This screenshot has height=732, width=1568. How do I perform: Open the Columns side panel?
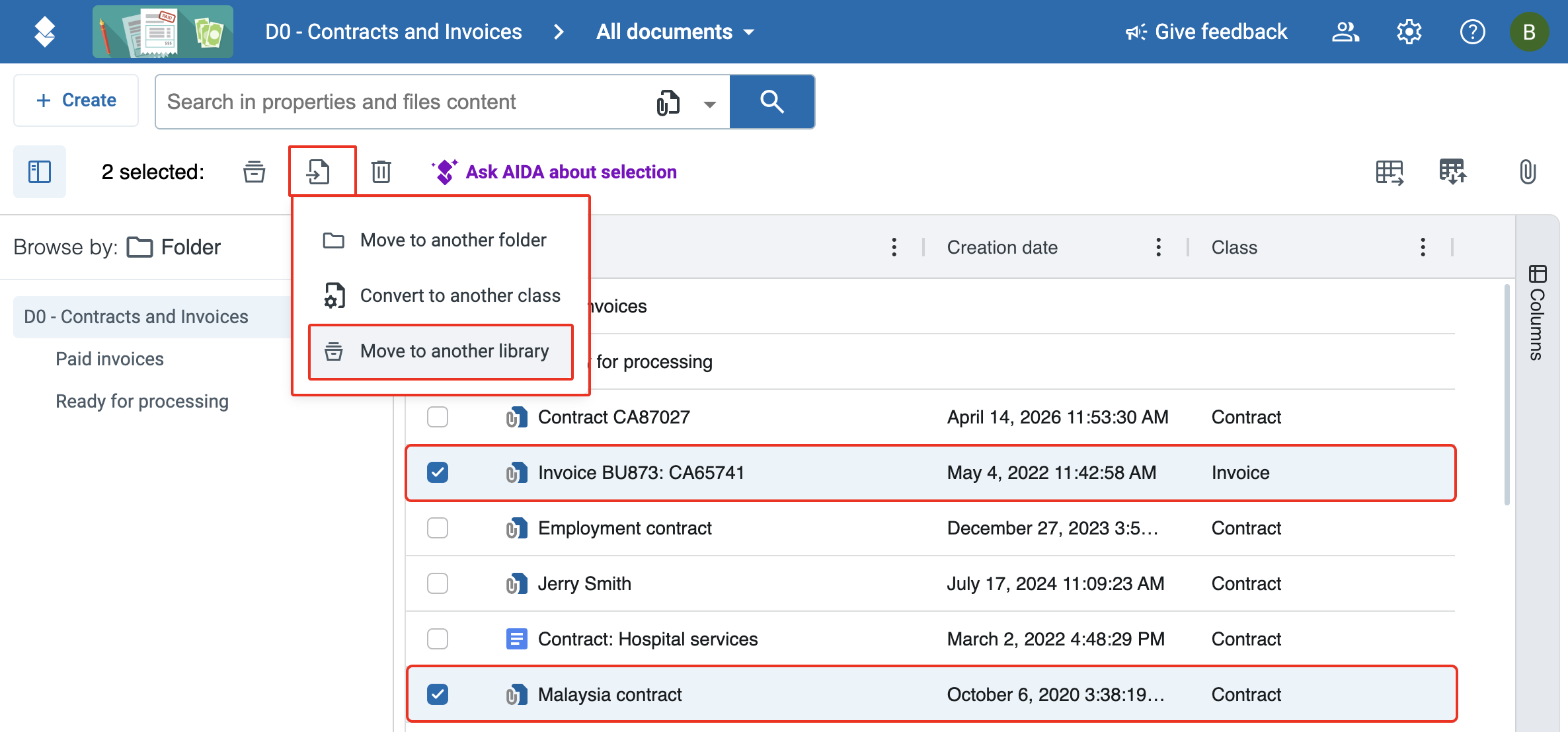1537,312
